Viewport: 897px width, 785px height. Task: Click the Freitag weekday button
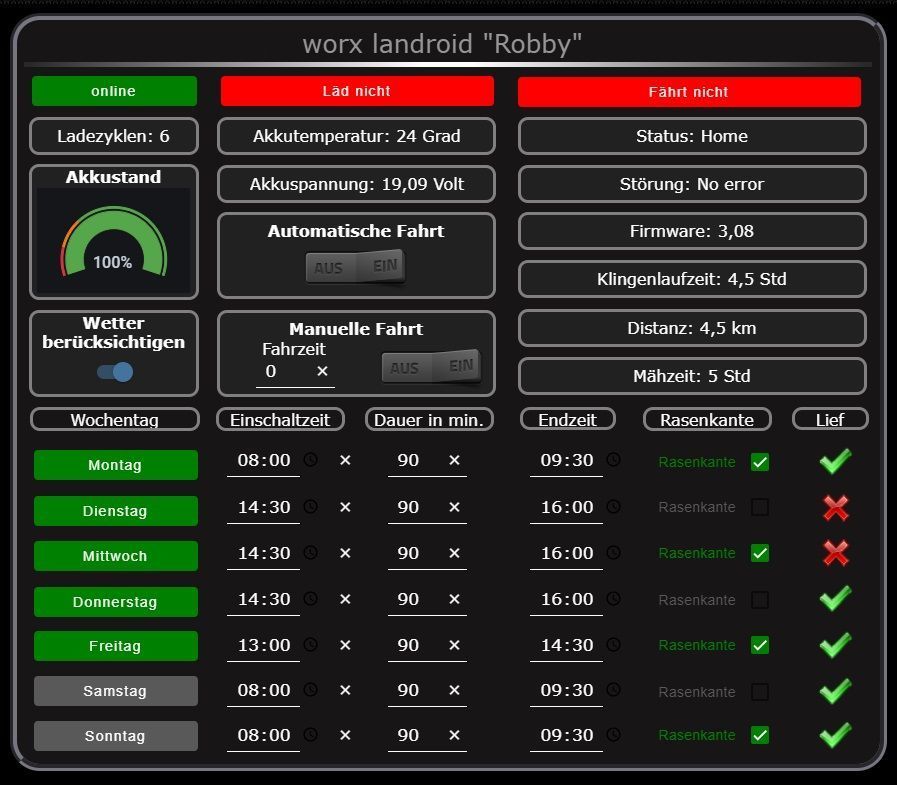[x=116, y=645]
